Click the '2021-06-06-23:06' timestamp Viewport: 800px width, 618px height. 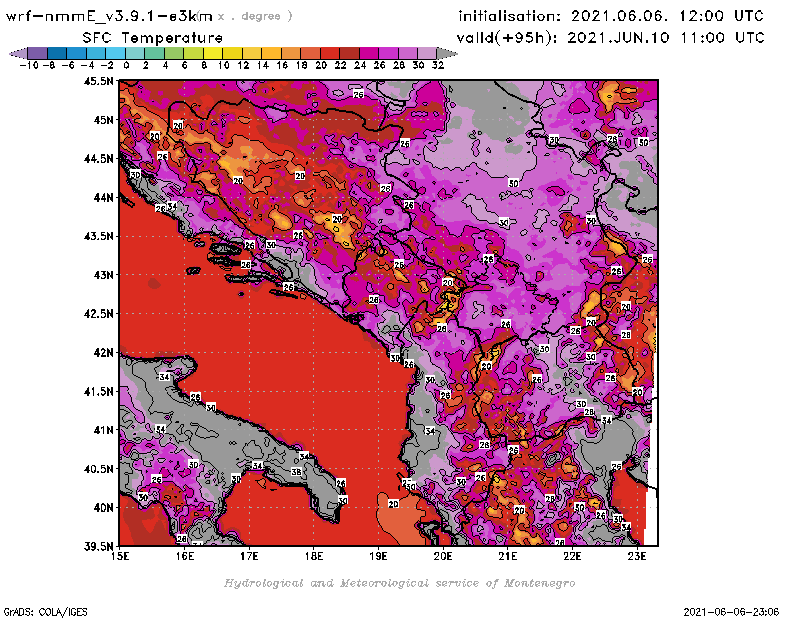731,611
